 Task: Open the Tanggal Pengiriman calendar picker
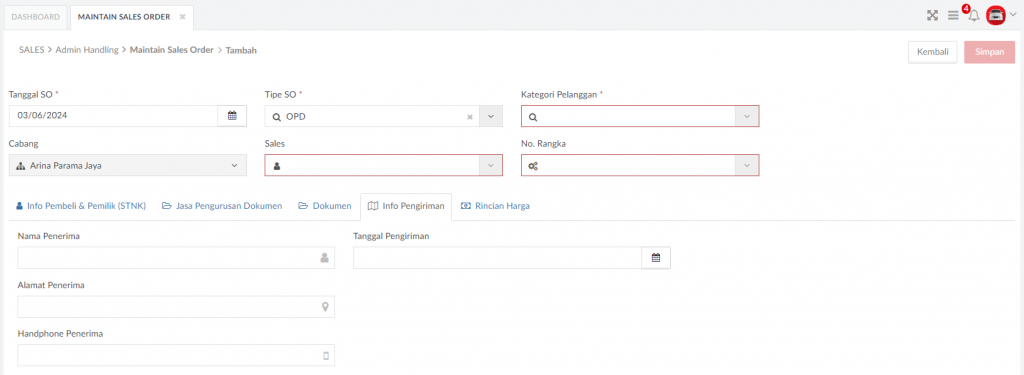coord(656,258)
